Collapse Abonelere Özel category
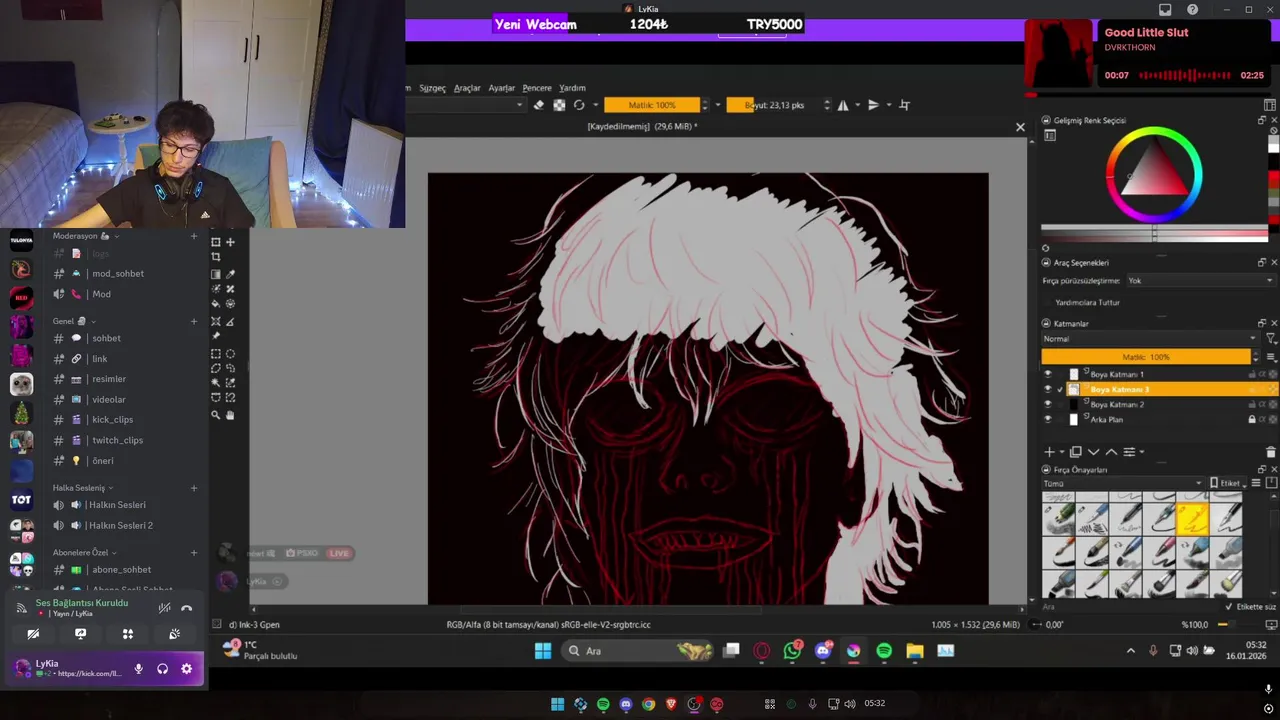This screenshot has height=720, width=1280. coord(84,552)
